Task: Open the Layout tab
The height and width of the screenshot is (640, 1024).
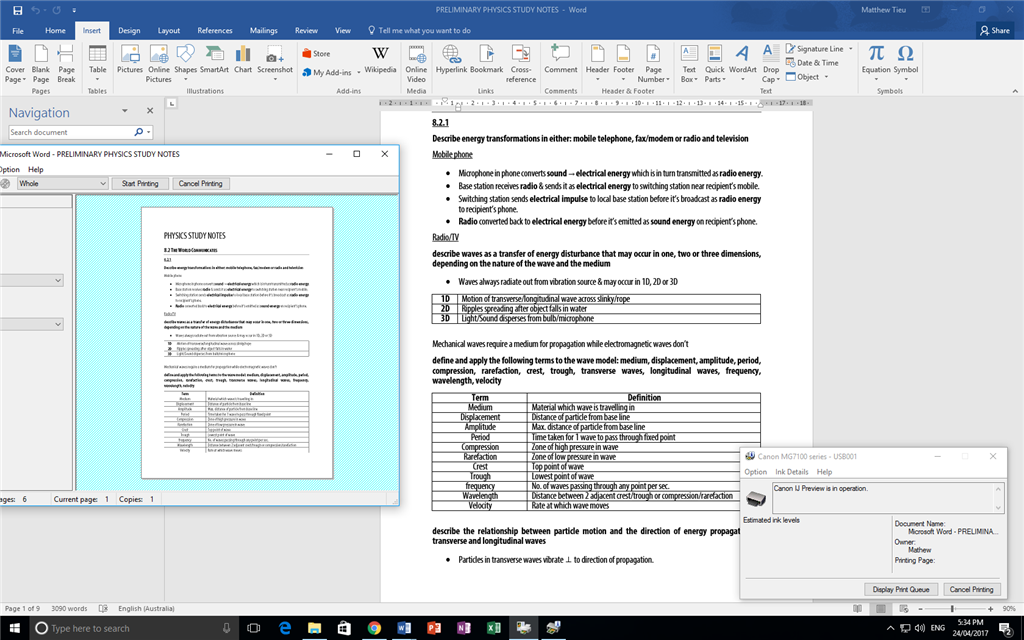Action: (168, 30)
